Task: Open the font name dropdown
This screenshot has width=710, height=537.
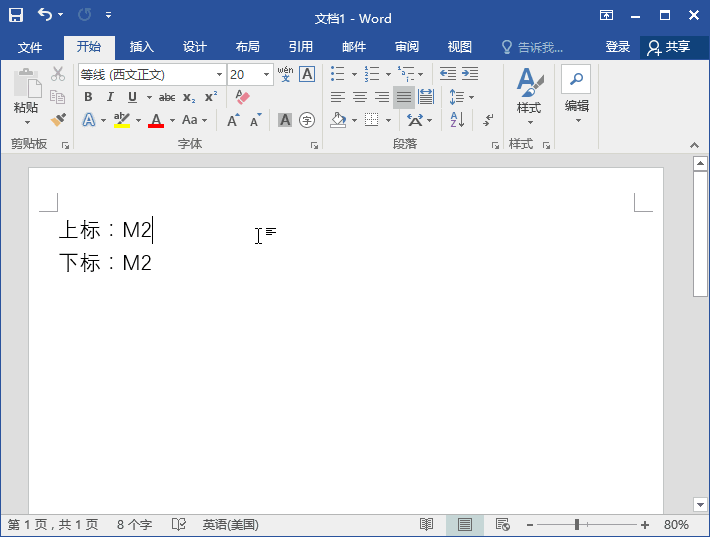Action: point(219,74)
